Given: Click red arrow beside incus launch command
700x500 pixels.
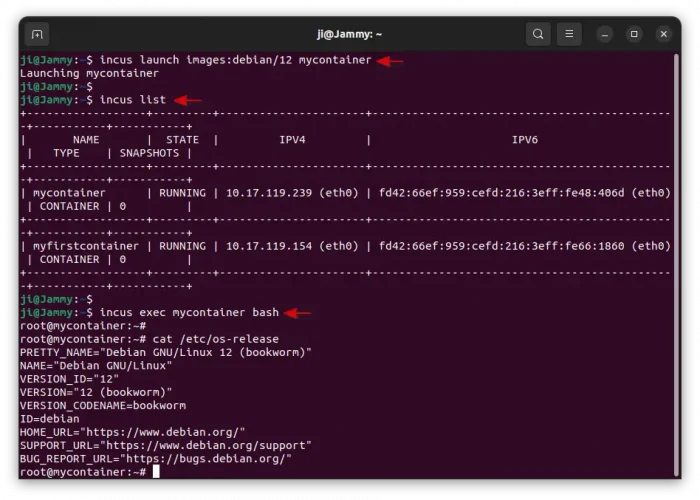Looking at the screenshot, I should (390, 61).
